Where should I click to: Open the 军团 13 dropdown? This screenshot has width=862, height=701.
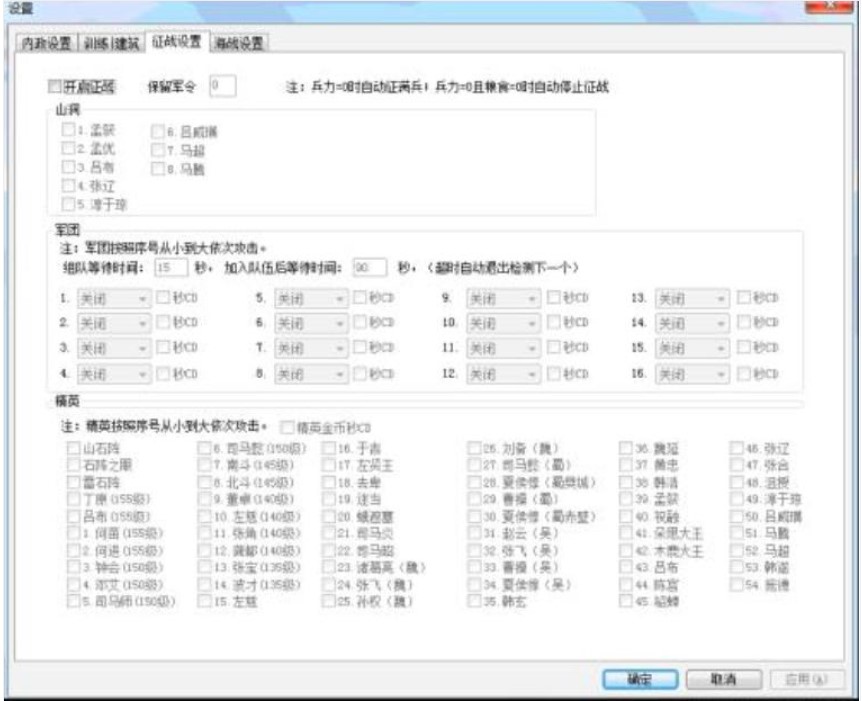[x=692, y=299]
